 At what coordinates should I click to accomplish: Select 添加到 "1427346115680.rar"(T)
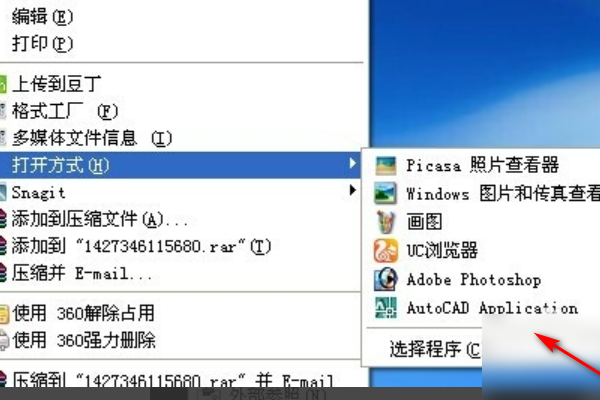pos(141,246)
